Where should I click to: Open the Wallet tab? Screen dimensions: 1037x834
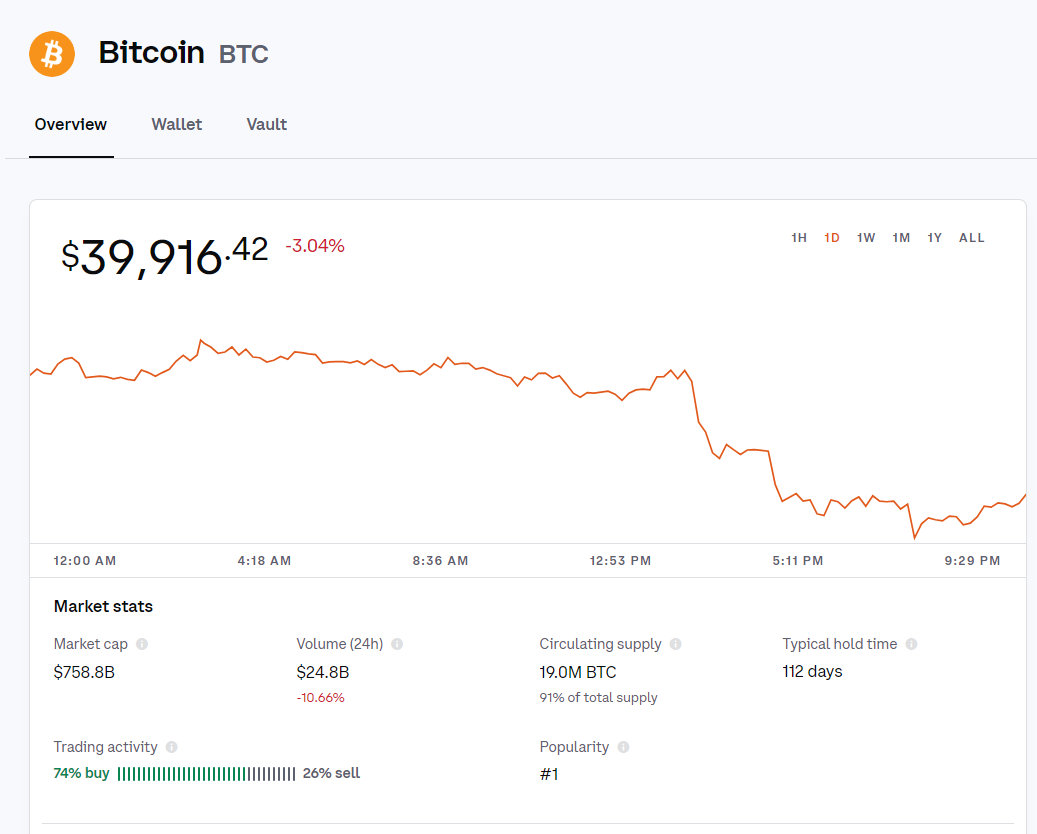(x=177, y=125)
